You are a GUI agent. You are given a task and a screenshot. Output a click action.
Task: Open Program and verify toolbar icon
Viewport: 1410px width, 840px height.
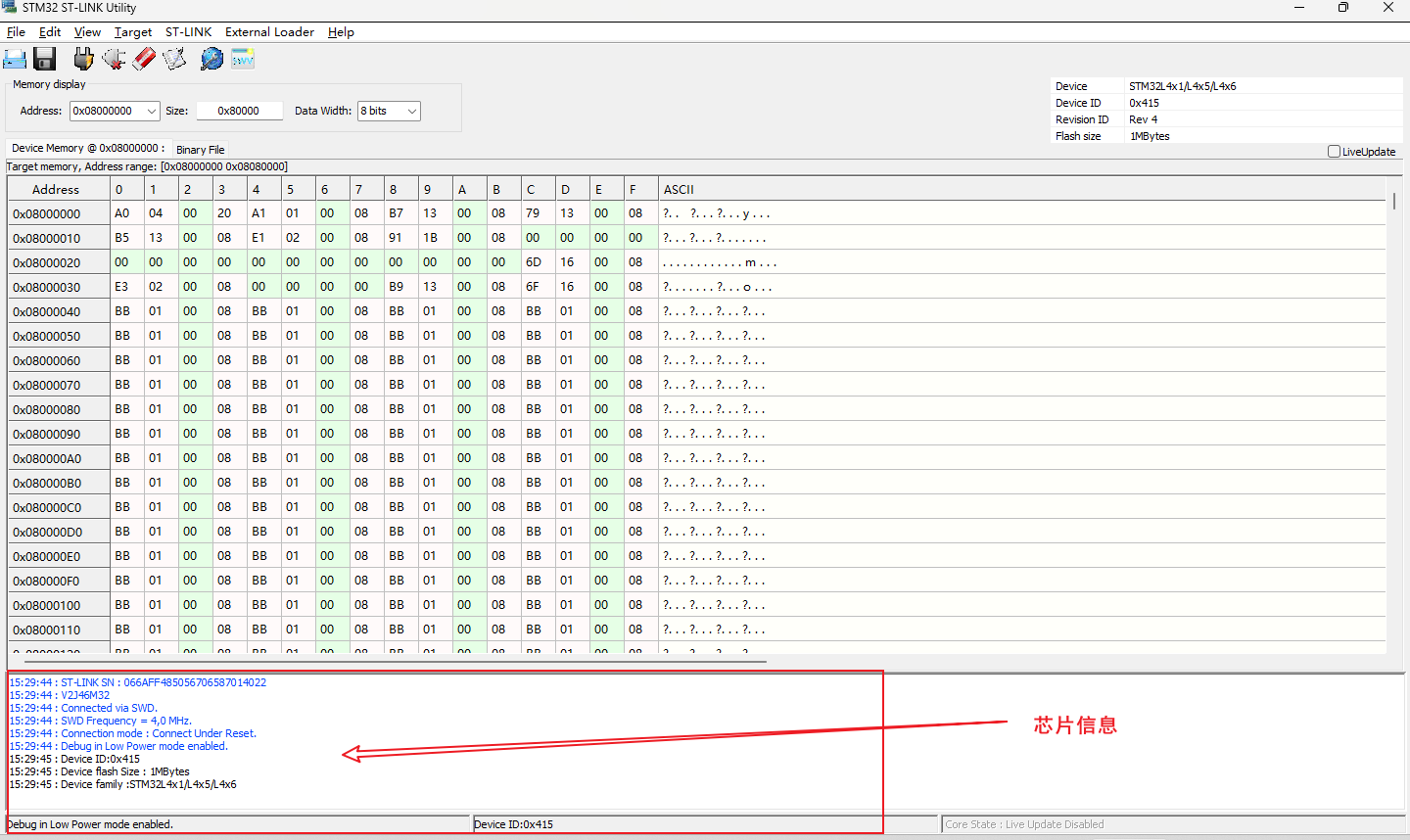(174, 60)
